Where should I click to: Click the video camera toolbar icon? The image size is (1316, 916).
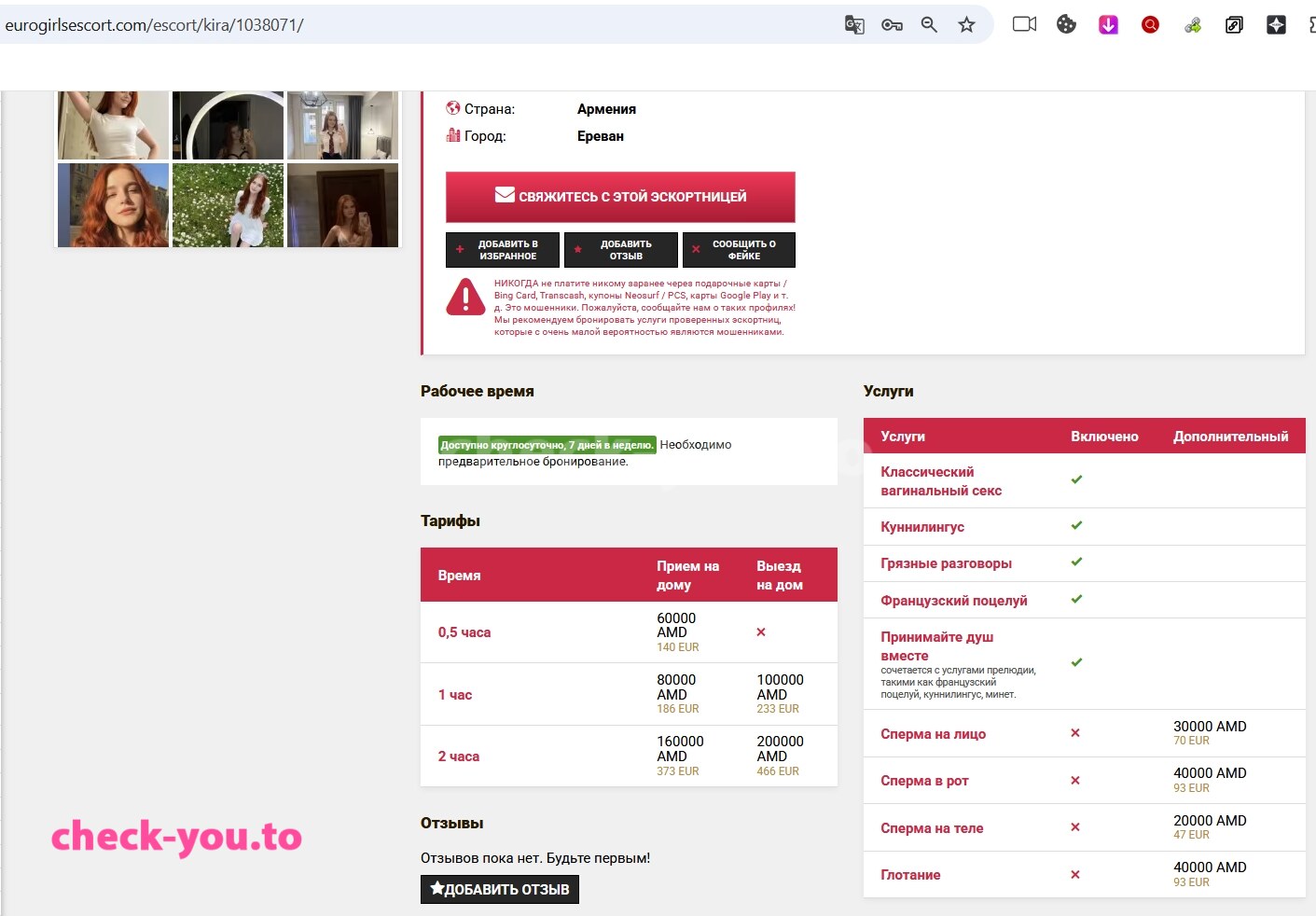[1025, 24]
